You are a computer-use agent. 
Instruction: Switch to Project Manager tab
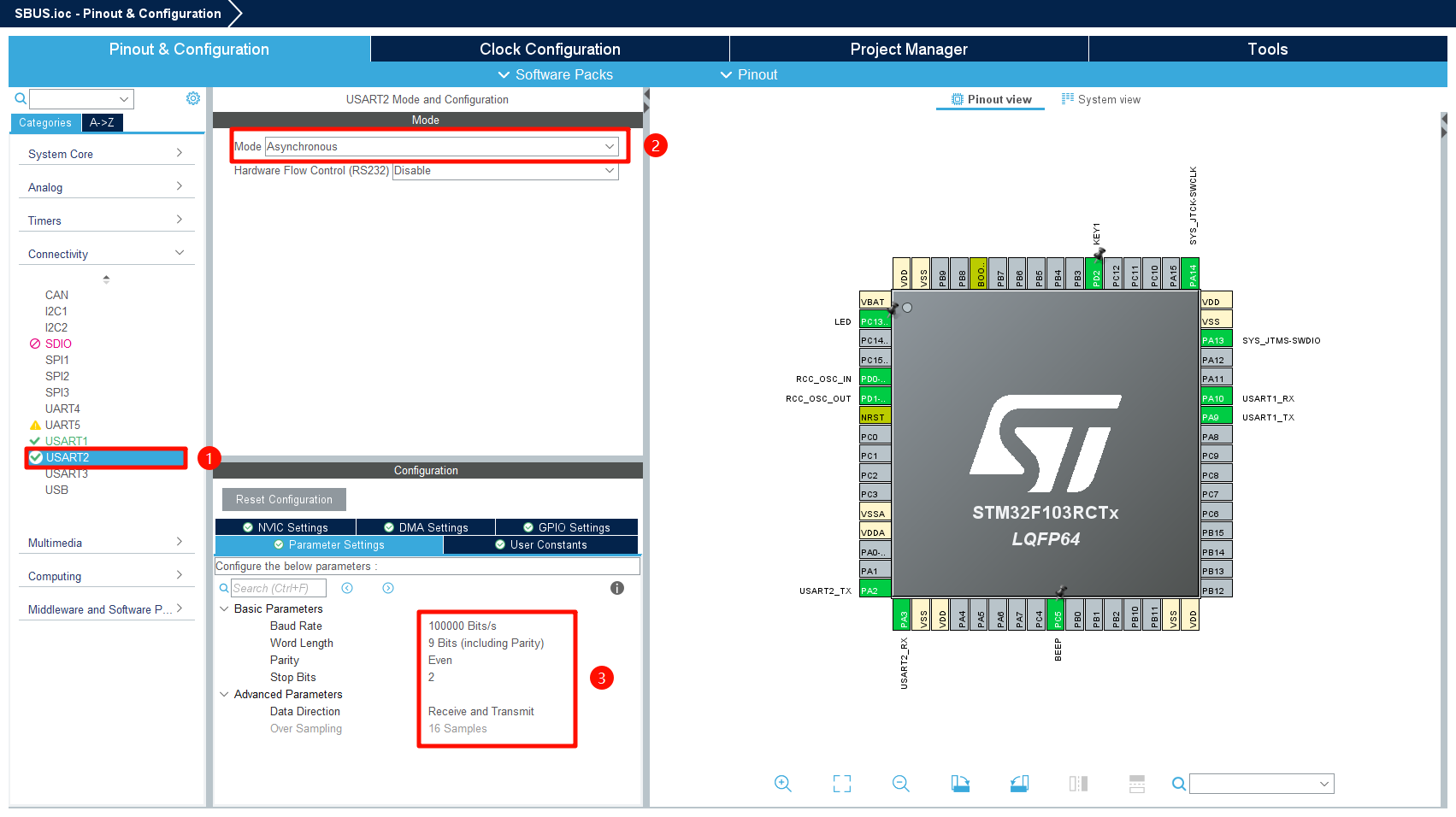tap(909, 49)
